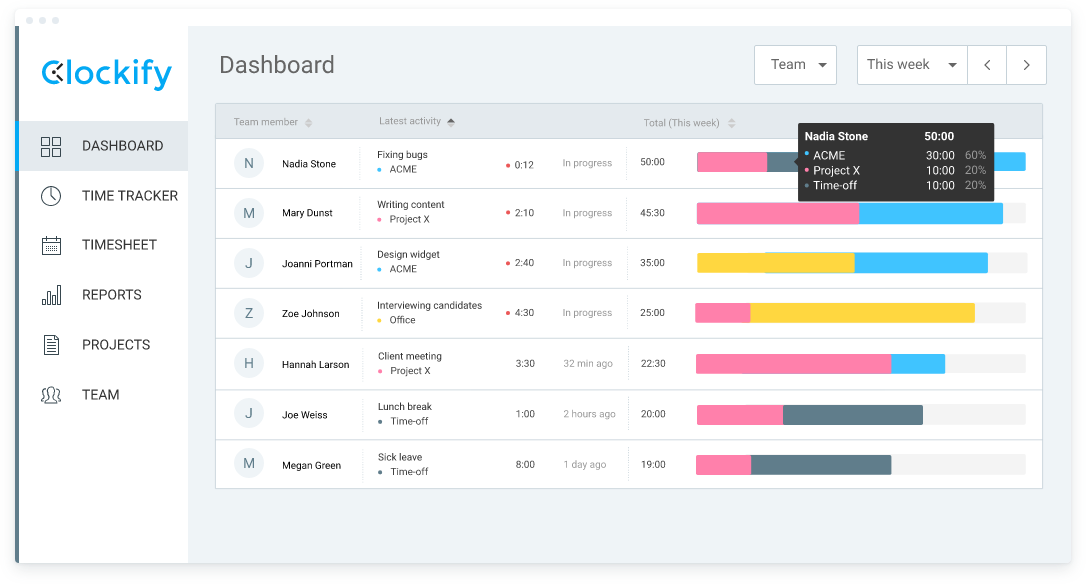
Task: Toggle sorting on the Team member column
Action: [x=308, y=121]
